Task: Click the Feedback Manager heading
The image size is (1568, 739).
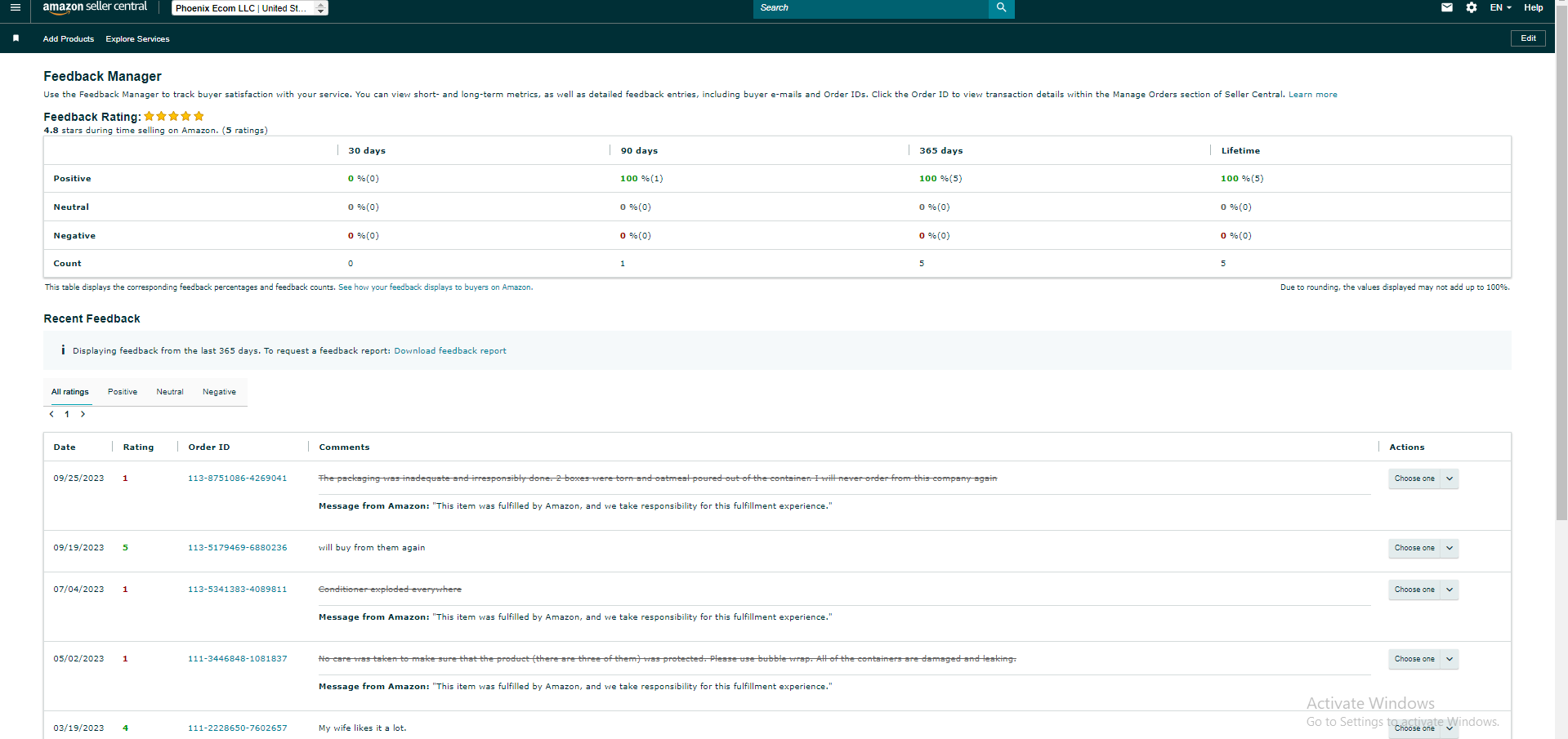Action: [102, 76]
